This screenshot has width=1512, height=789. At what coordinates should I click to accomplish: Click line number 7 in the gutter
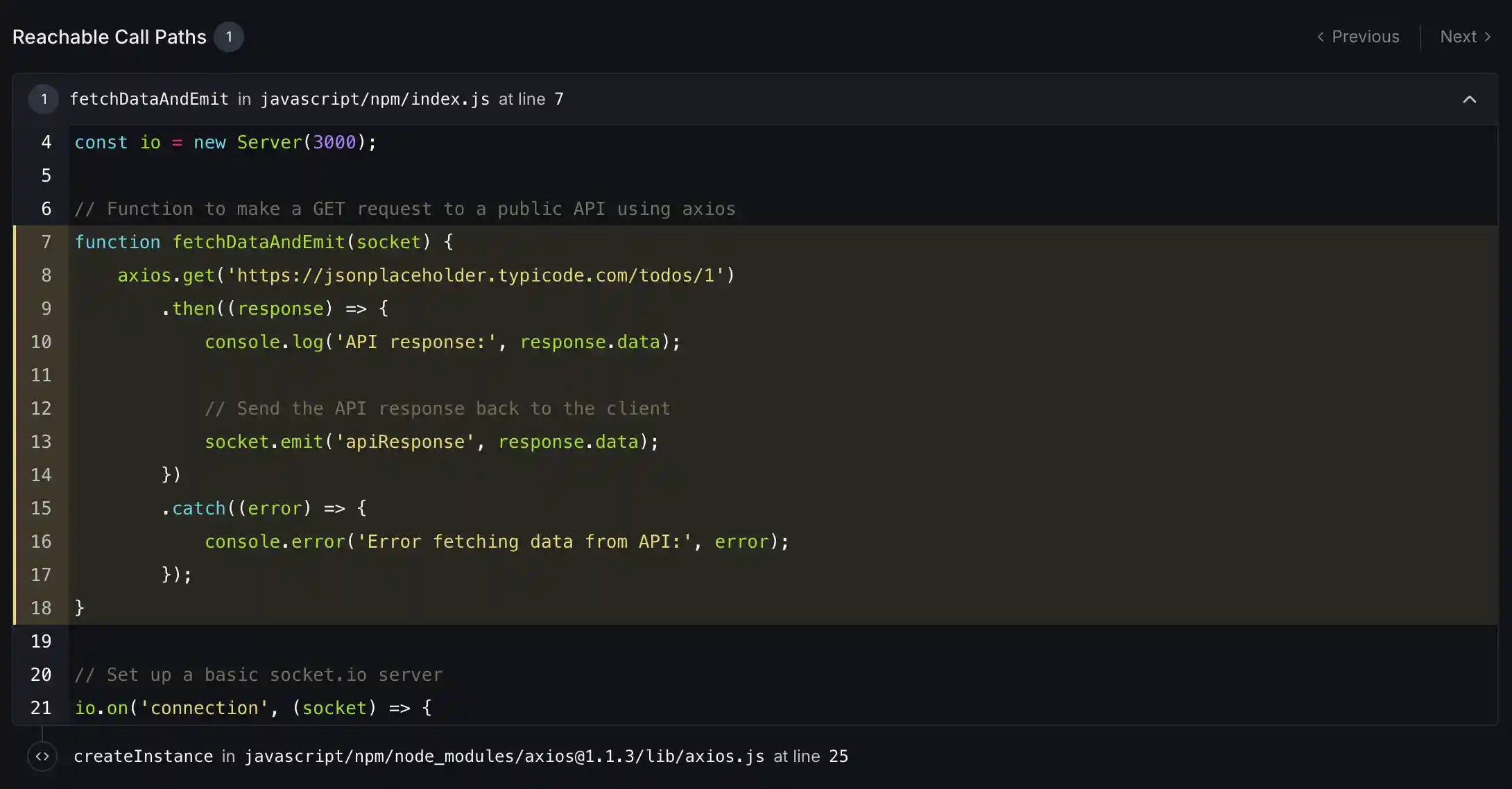click(x=46, y=242)
